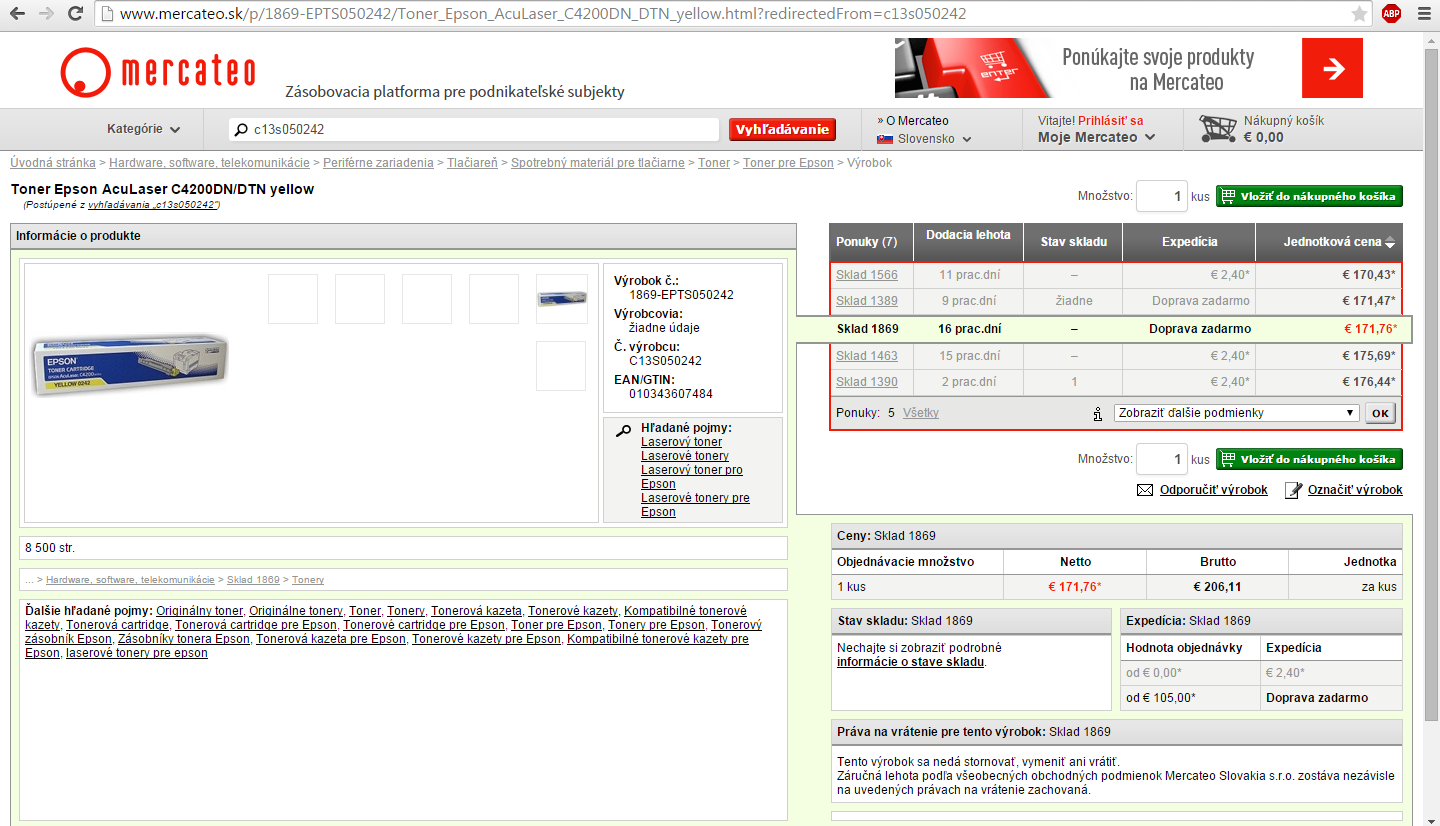The width and height of the screenshot is (1440, 826).
Task: Click the Brutto price €206,11
Action: pyautogui.click(x=1217, y=587)
